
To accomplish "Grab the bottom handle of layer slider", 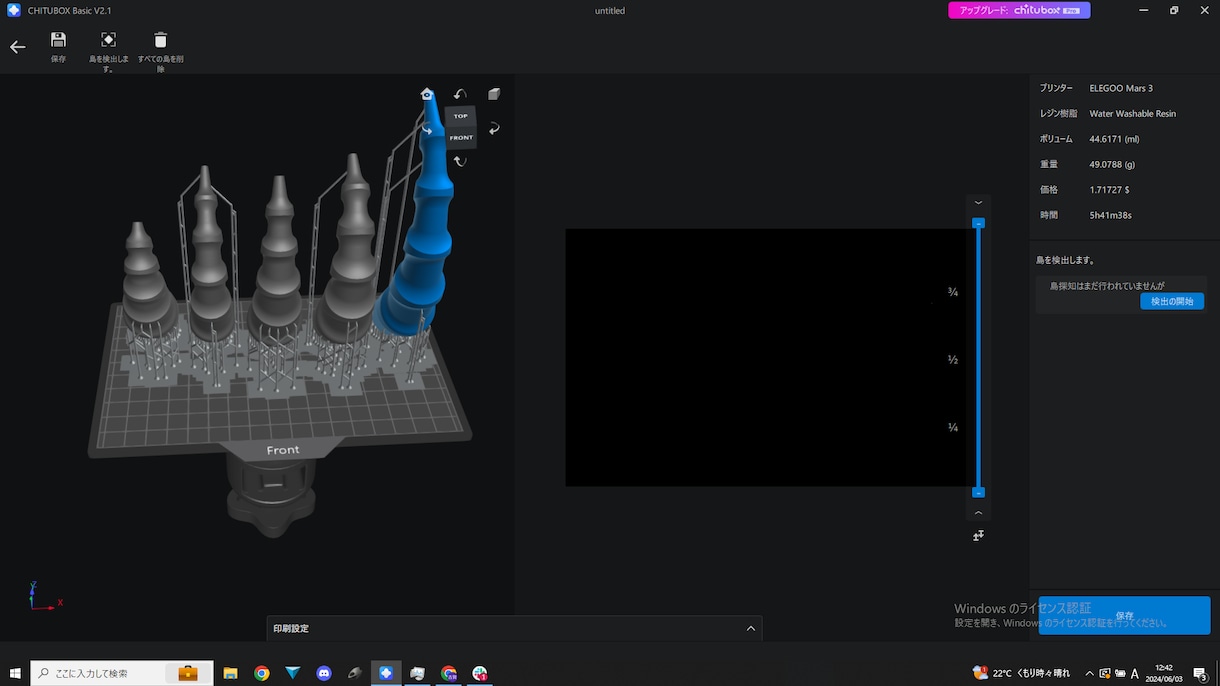I will coord(979,492).
